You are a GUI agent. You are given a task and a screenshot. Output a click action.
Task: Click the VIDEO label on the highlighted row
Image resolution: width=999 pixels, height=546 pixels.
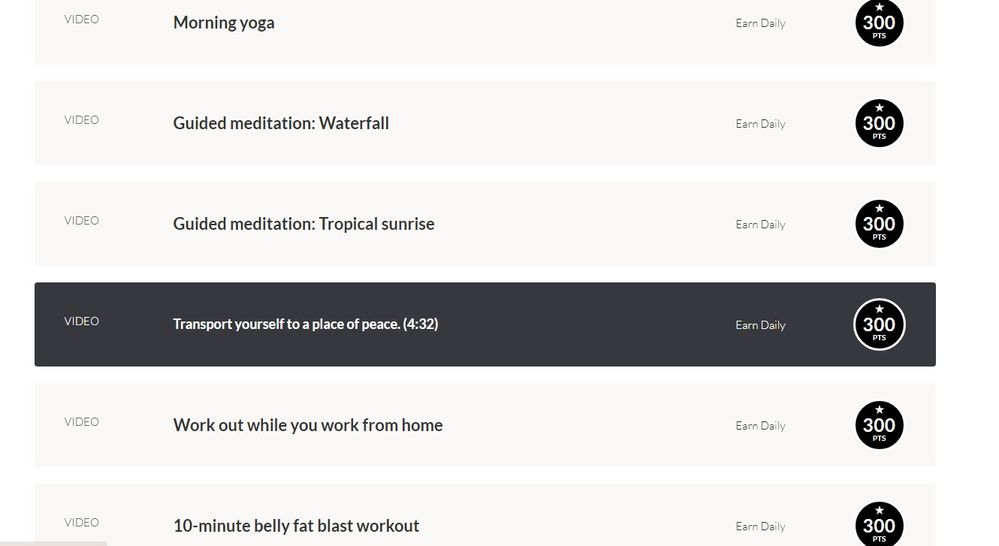(x=82, y=321)
